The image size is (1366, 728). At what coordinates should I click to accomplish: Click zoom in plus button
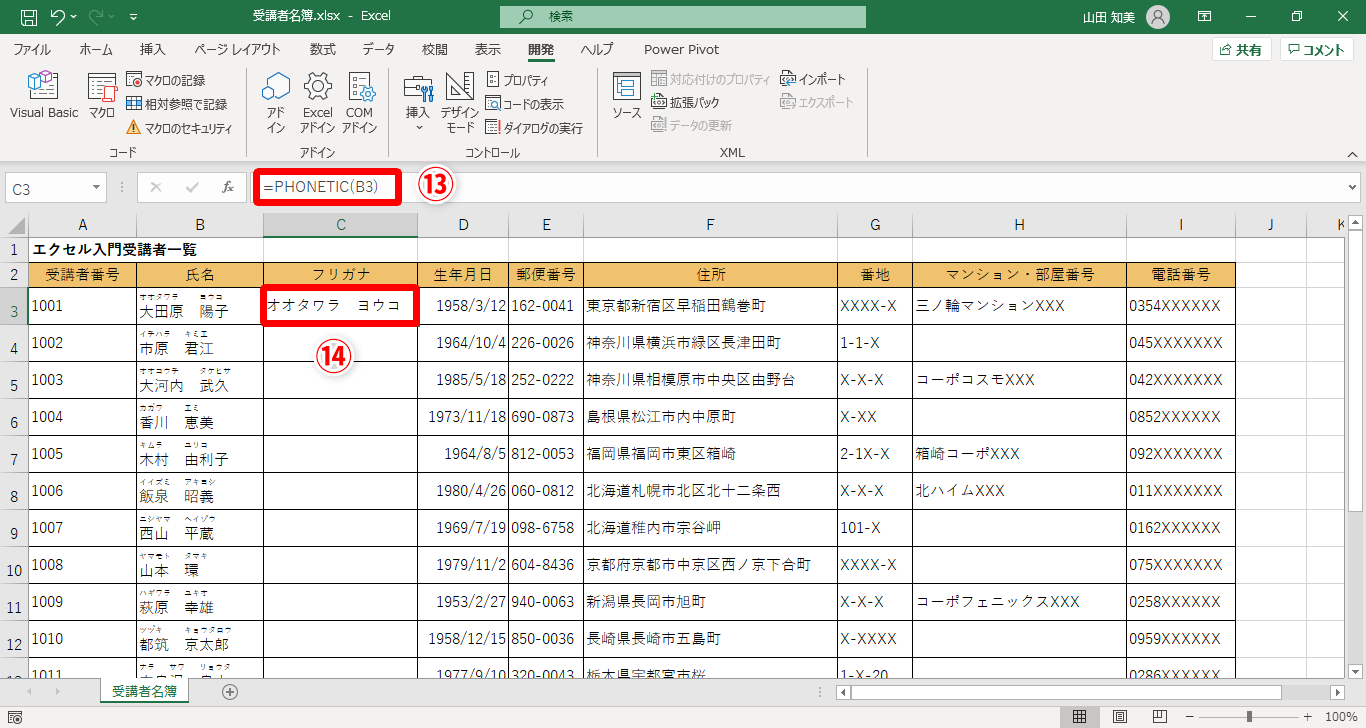(1307, 716)
